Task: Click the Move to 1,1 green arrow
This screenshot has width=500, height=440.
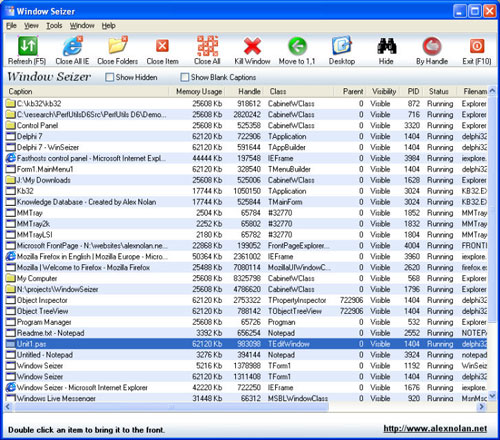Action: coord(297,46)
